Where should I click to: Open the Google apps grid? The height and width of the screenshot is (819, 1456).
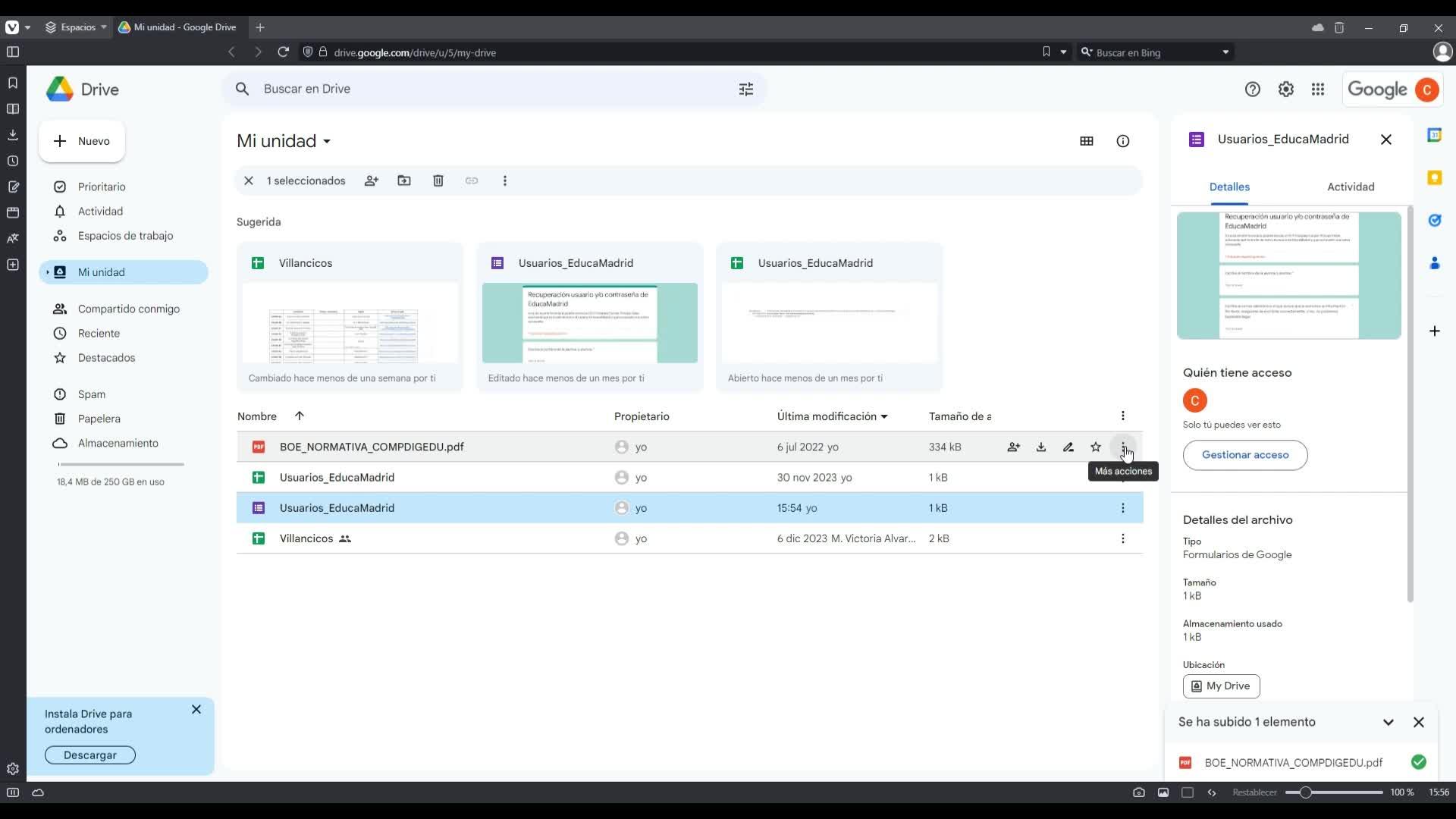click(1318, 89)
